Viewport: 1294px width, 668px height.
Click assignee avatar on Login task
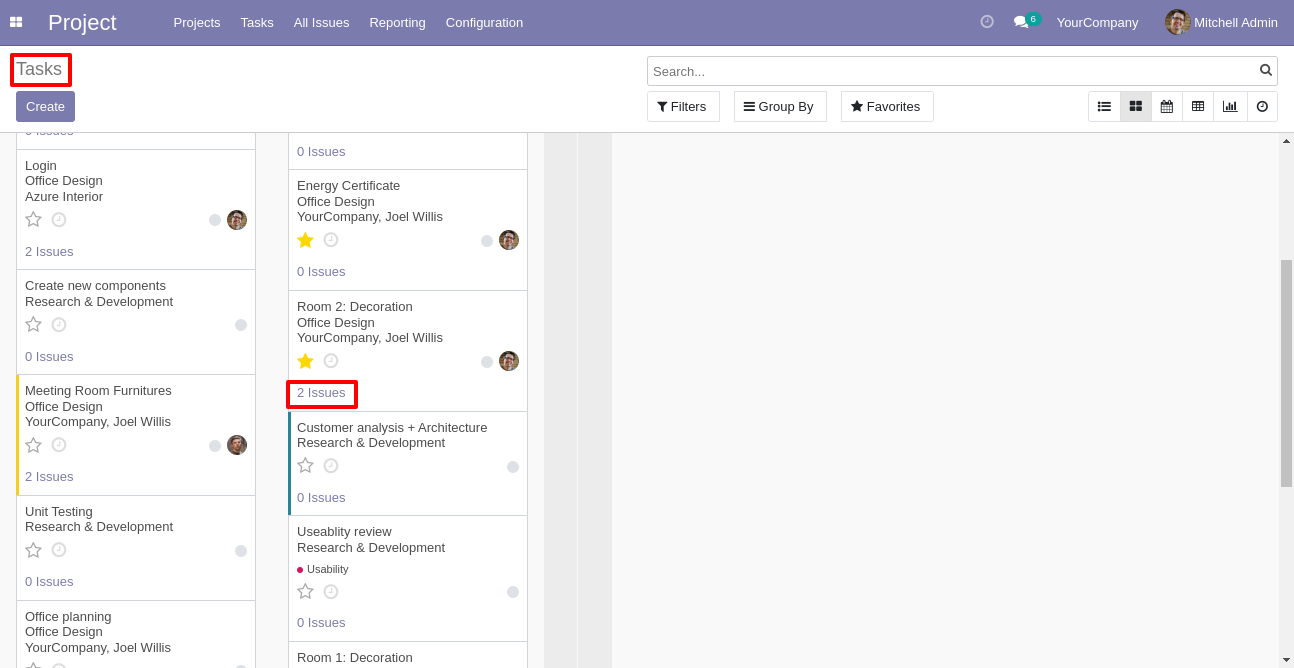(237, 220)
